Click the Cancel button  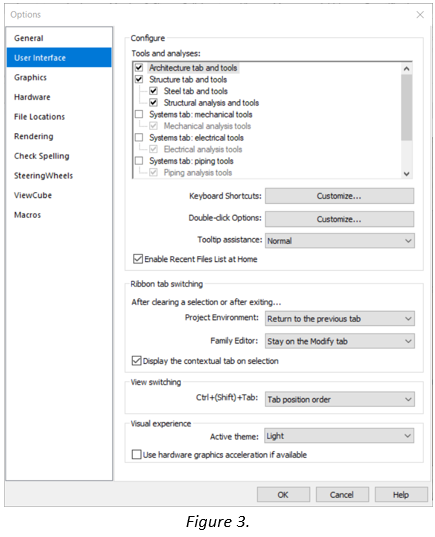(342, 495)
